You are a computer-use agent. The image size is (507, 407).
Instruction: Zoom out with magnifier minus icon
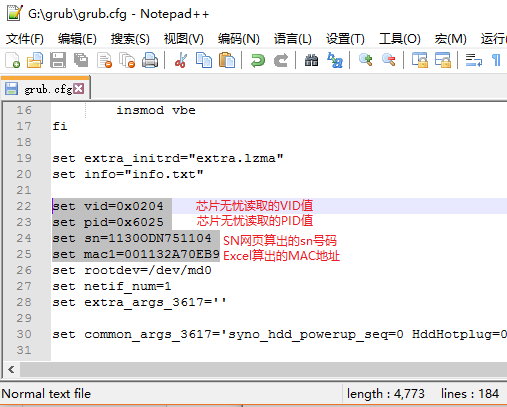[389, 60]
